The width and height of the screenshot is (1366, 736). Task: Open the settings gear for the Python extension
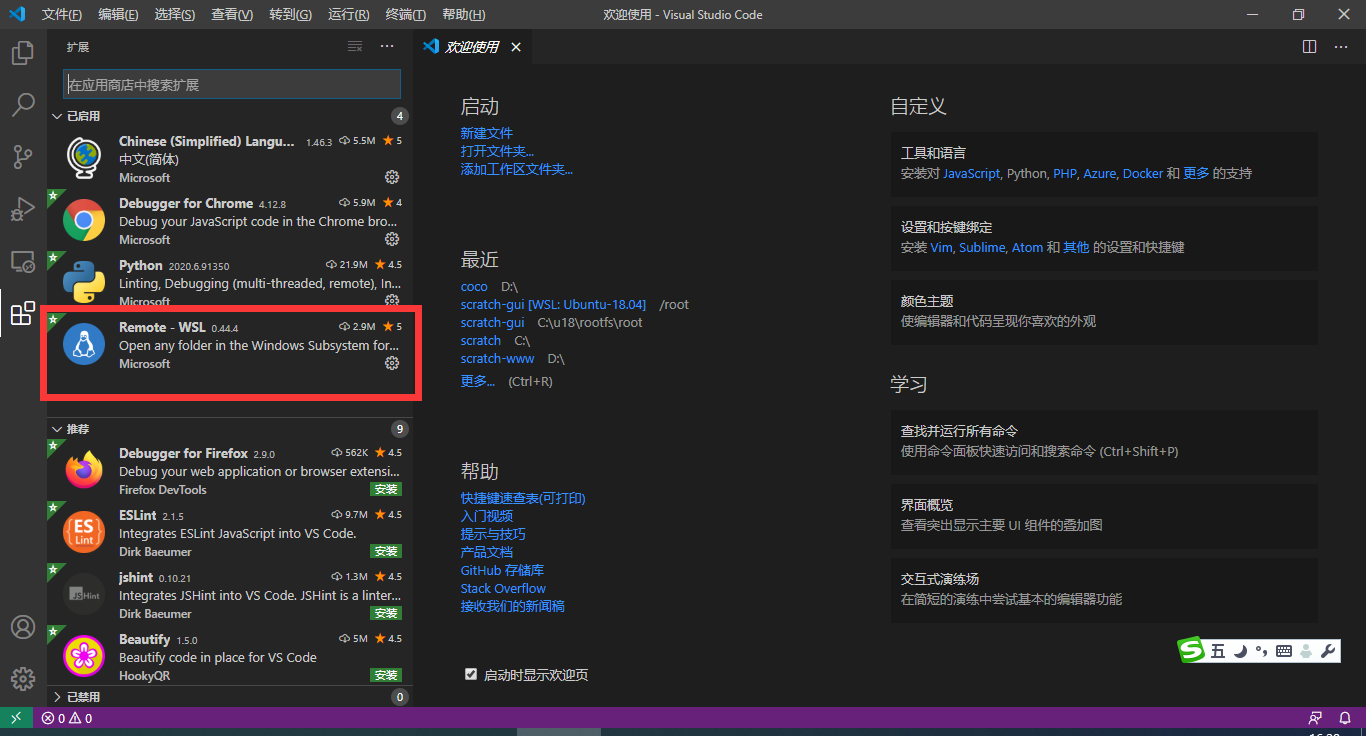[392, 300]
